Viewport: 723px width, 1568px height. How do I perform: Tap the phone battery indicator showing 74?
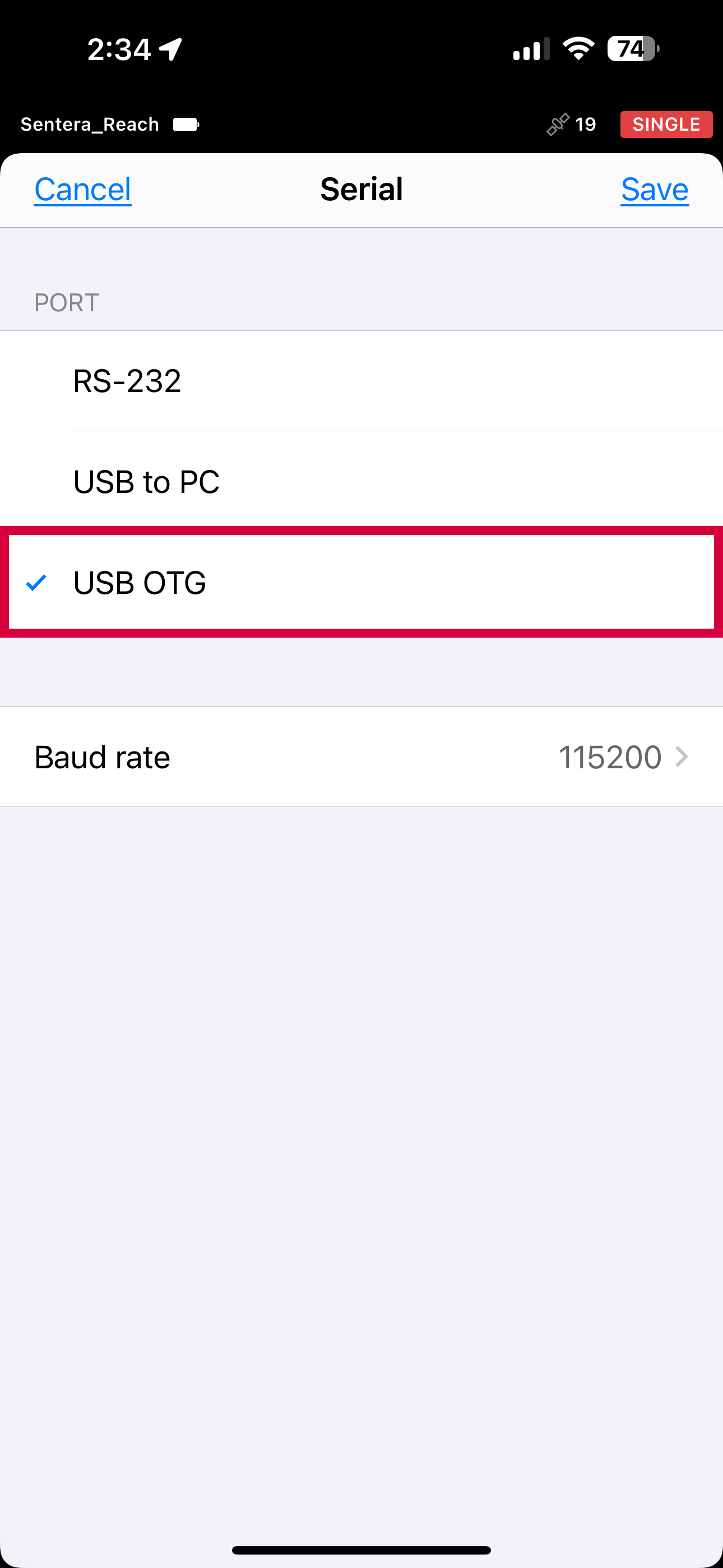[633, 49]
